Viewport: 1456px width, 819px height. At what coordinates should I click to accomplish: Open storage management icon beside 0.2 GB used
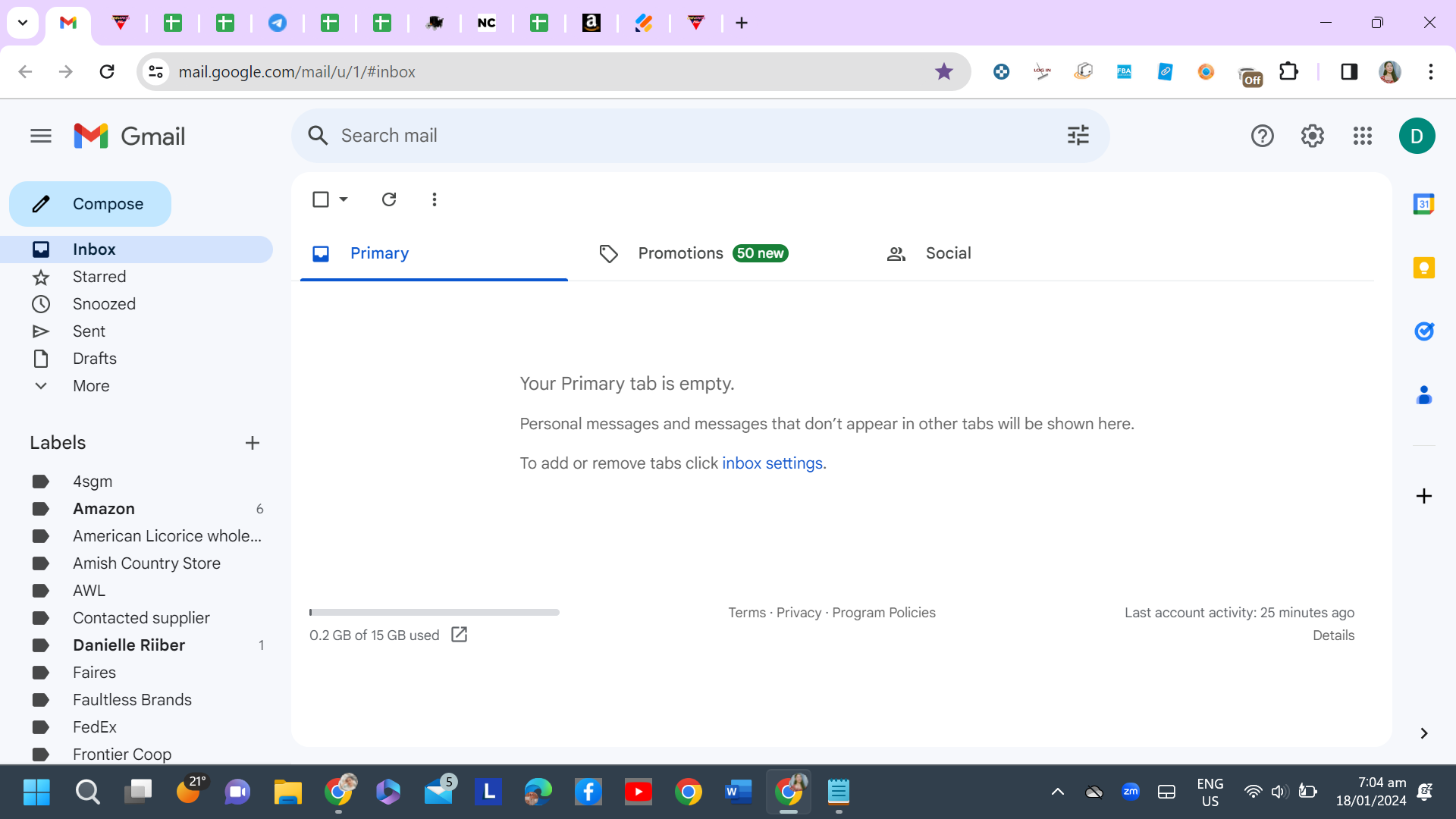click(x=459, y=635)
